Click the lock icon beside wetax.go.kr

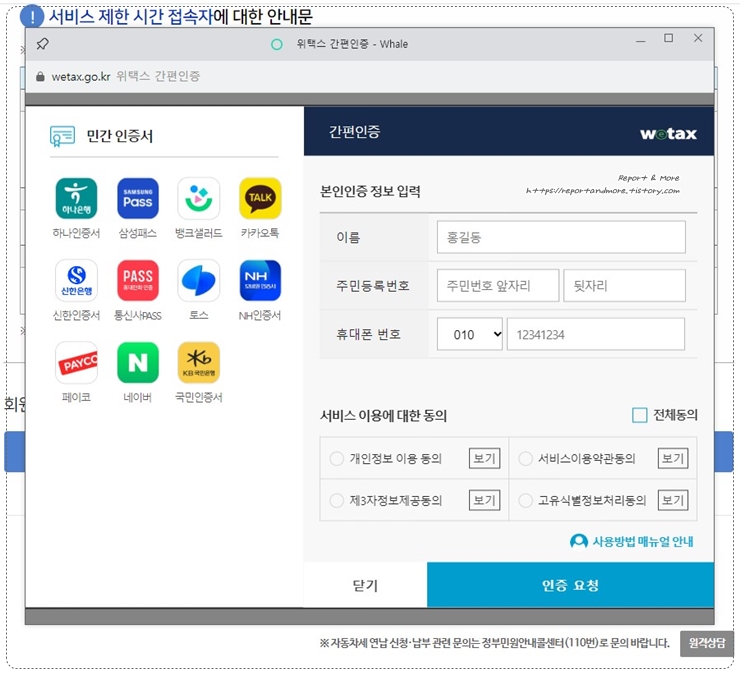tap(40, 76)
